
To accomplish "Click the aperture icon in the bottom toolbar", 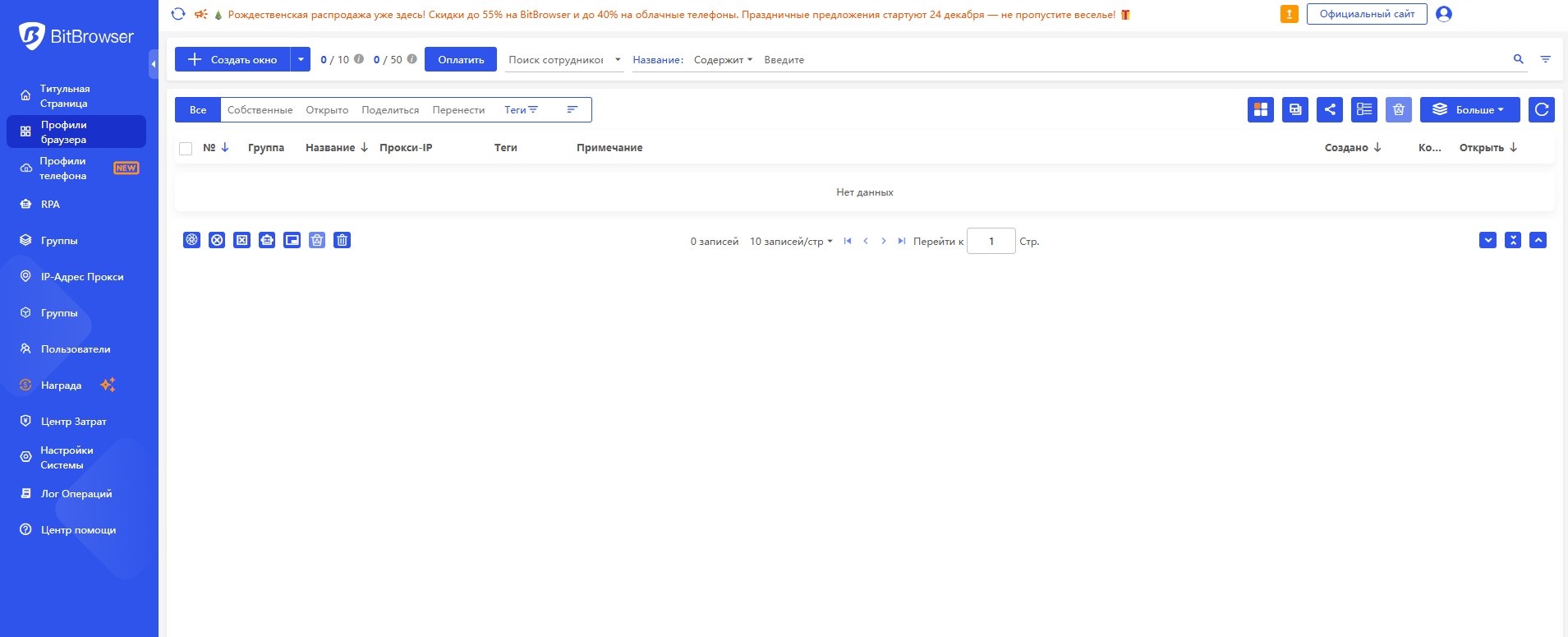I will point(191,240).
